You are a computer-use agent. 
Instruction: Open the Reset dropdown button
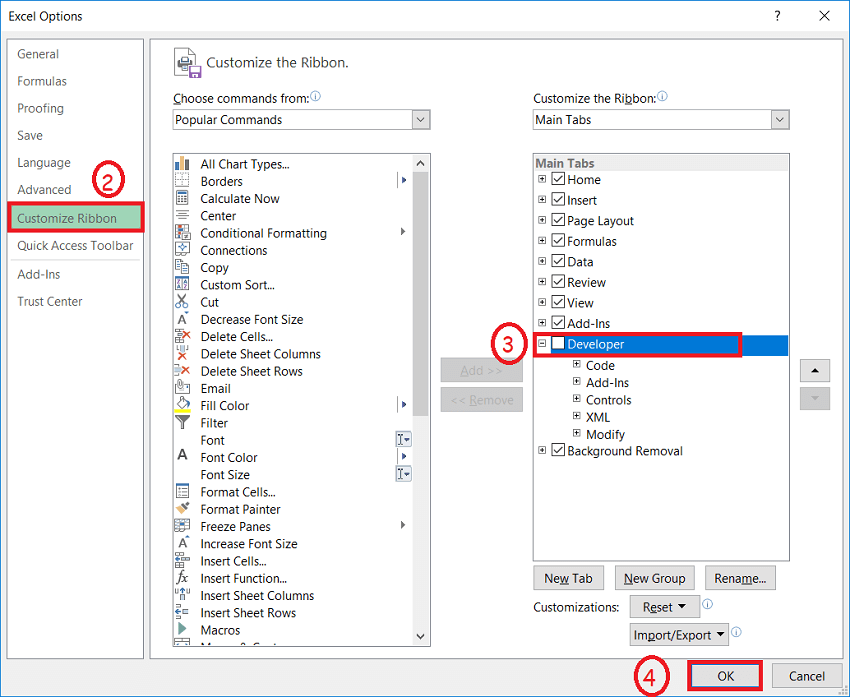(x=664, y=606)
